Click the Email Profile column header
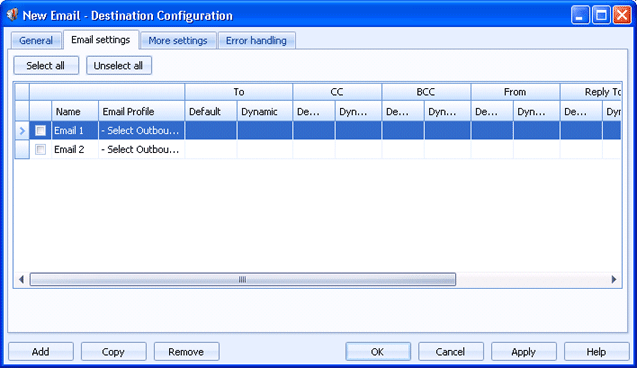The height and width of the screenshot is (368, 637). tap(141, 111)
